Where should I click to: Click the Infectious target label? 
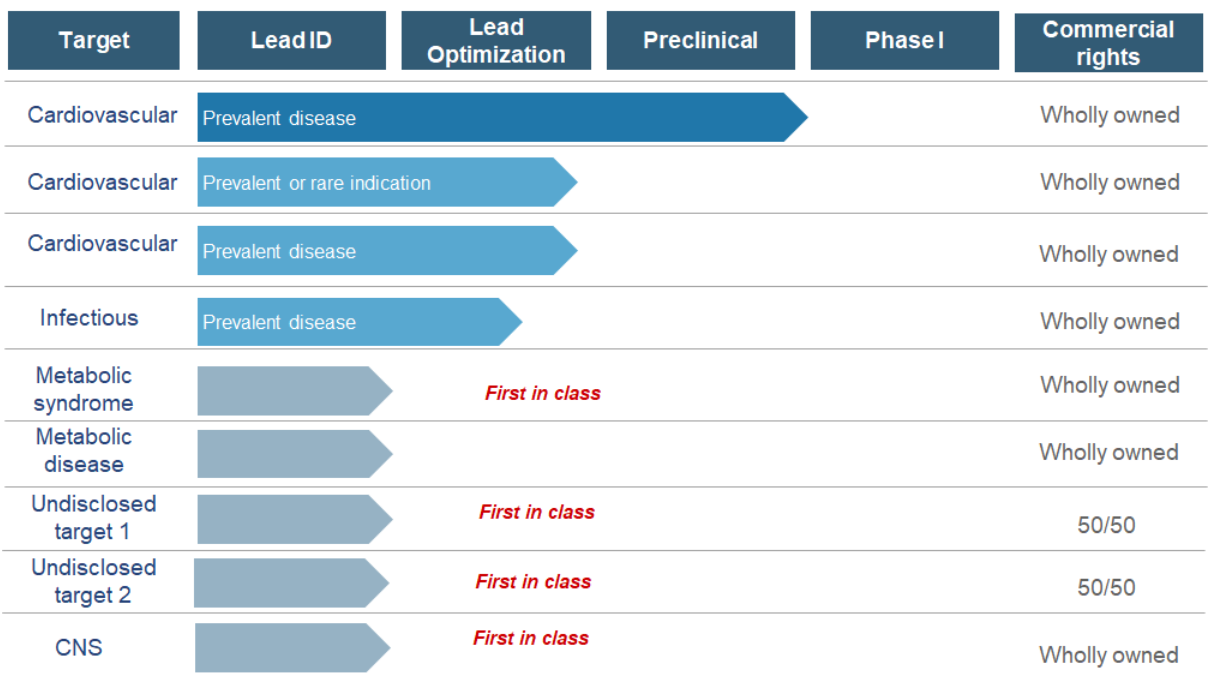click(89, 318)
